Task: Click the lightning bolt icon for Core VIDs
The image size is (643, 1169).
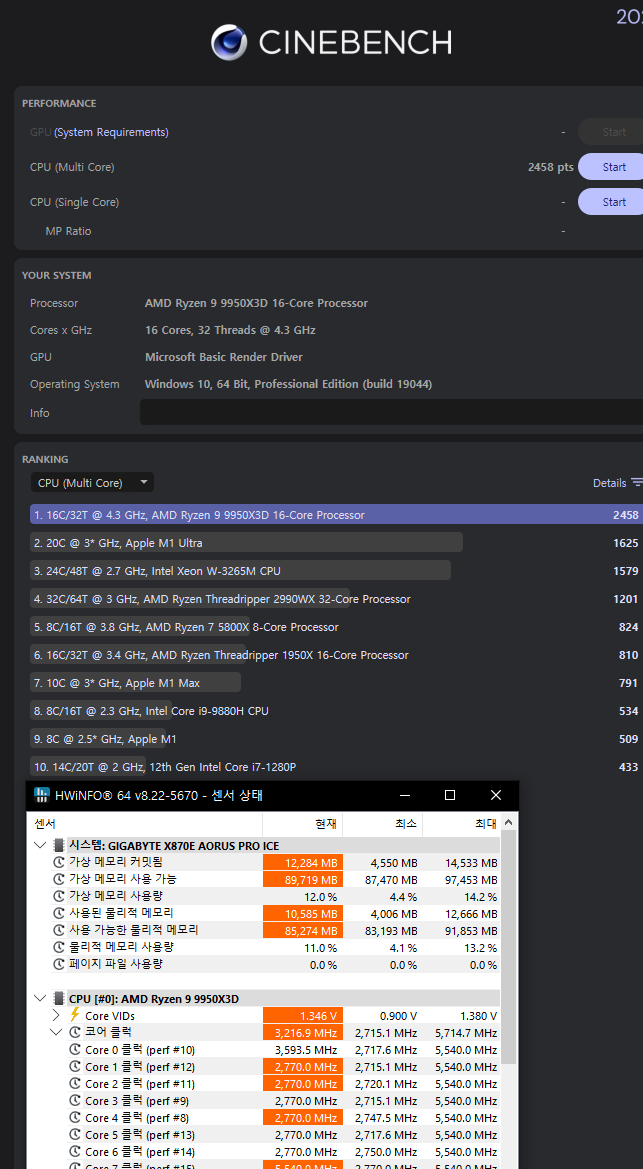Action: pyautogui.click(x=75, y=1015)
